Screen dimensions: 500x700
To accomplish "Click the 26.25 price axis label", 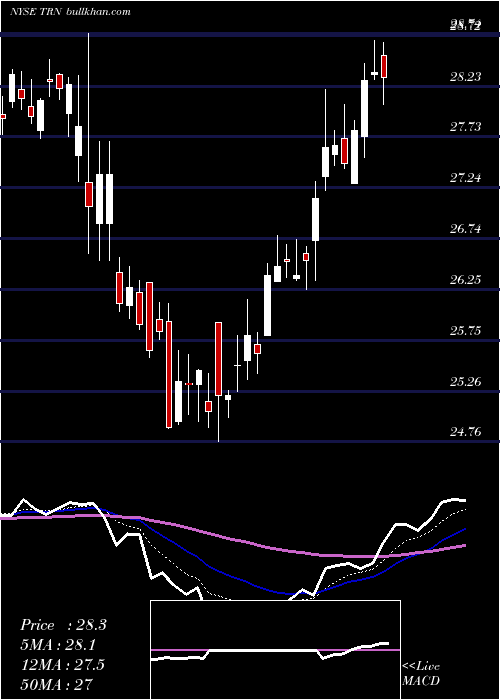I will coord(466,280).
